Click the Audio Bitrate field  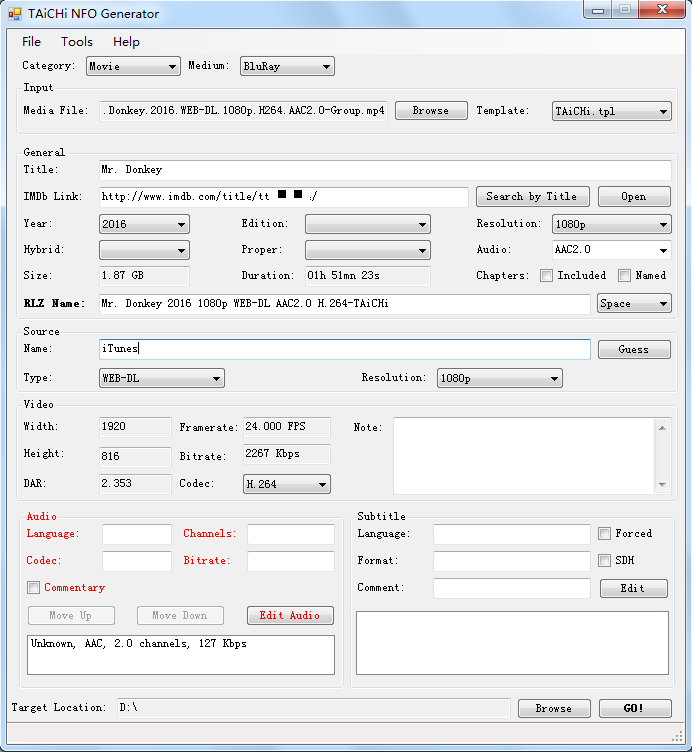click(x=291, y=561)
